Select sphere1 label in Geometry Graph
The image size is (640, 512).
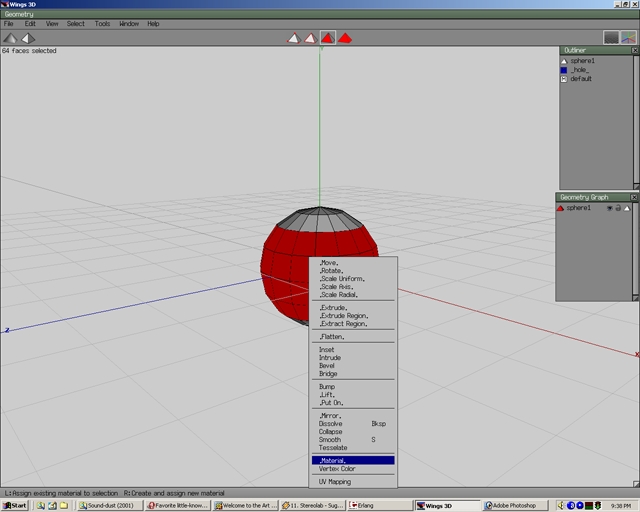pyautogui.click(x=578, y=208)
